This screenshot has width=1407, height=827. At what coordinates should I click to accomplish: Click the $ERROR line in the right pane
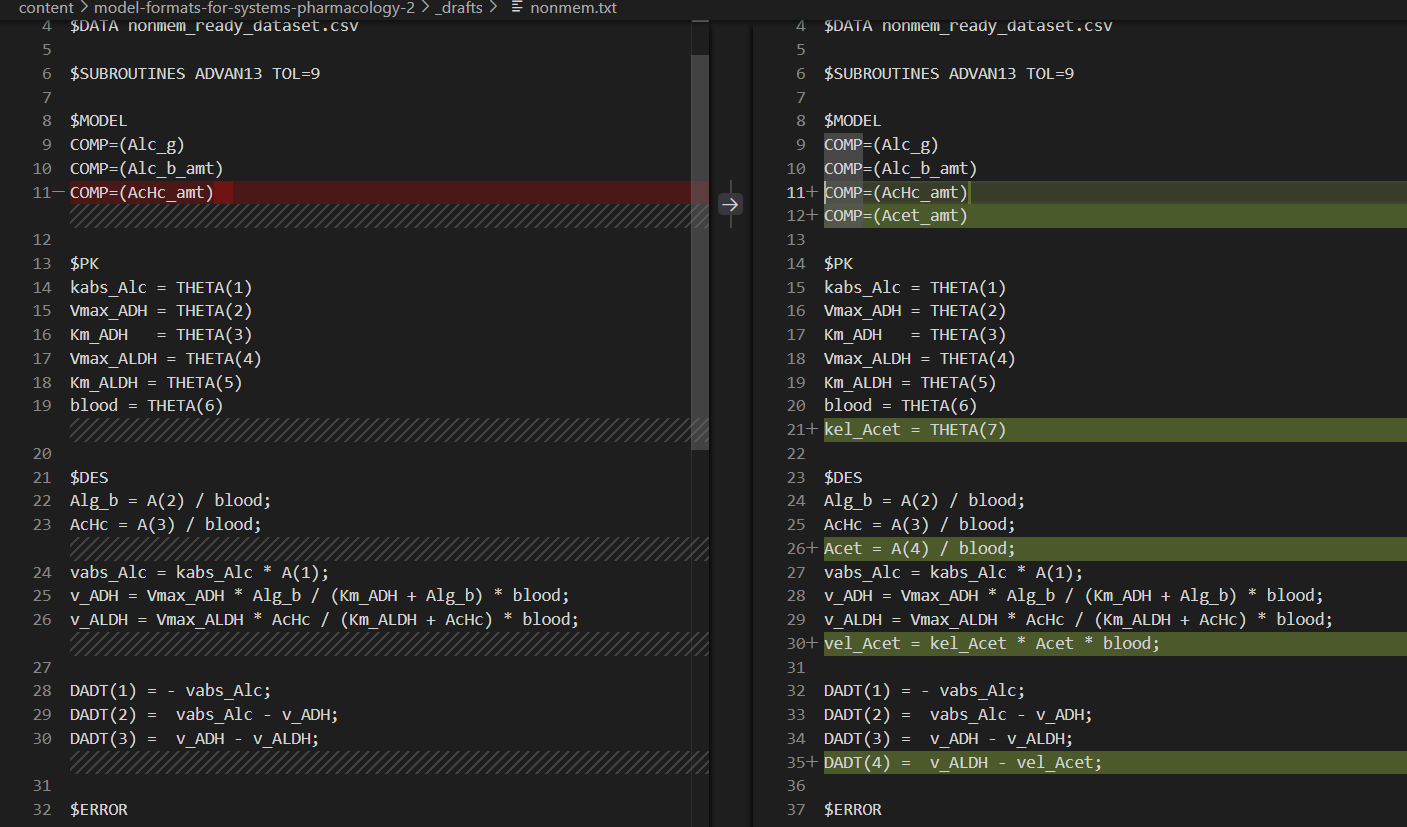pyautogui.click(x=853, y=810)
